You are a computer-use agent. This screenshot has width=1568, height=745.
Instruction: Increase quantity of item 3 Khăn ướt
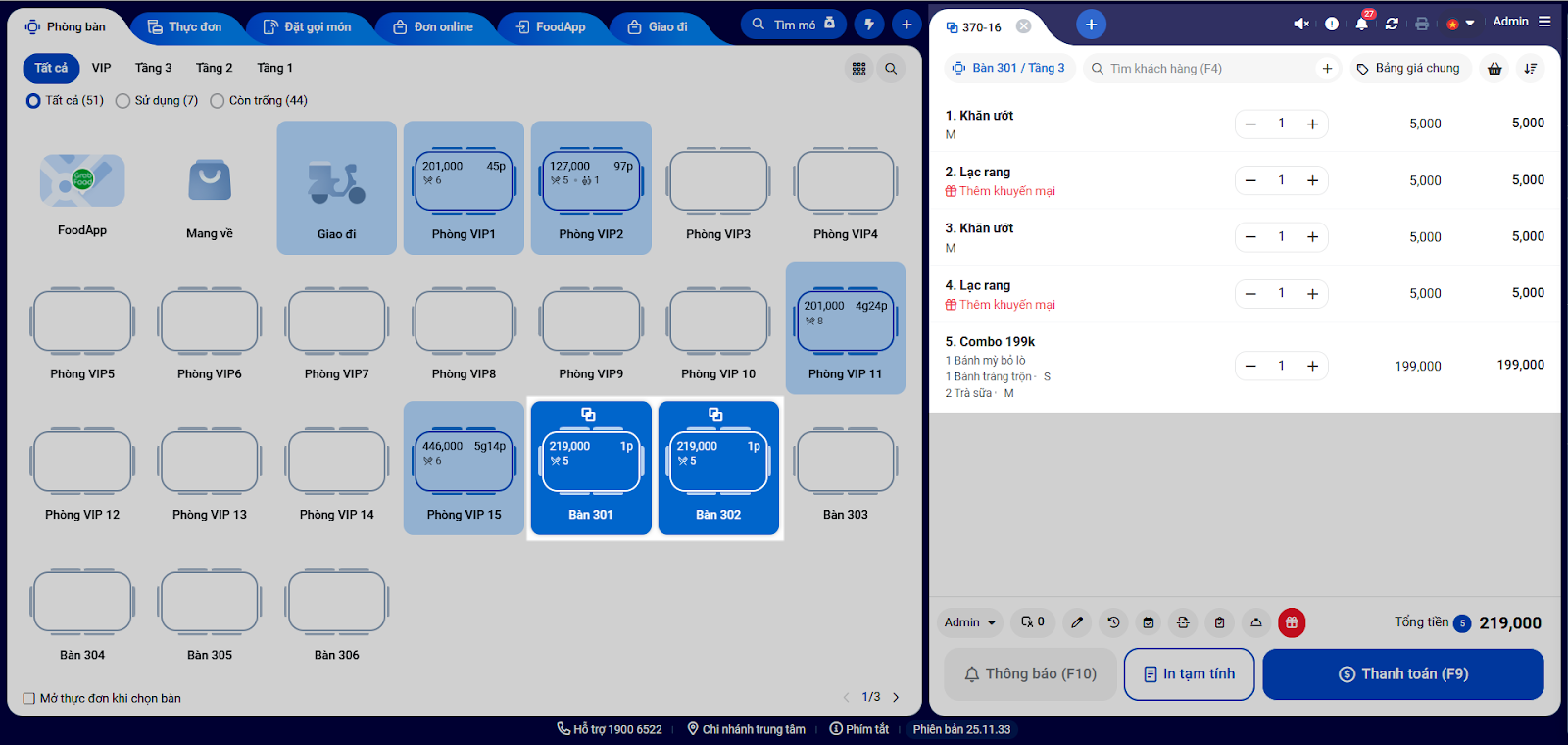pyautogui.click(x=1312, y=237)
